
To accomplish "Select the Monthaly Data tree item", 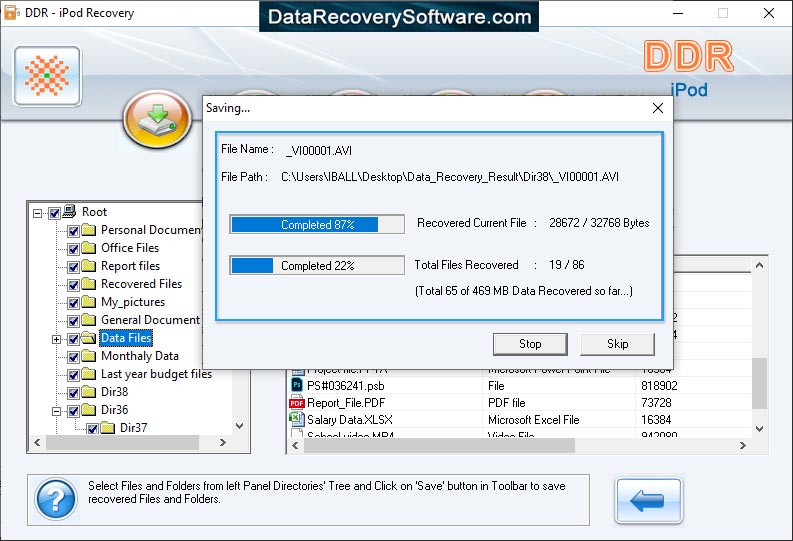I will click(140, 356).
